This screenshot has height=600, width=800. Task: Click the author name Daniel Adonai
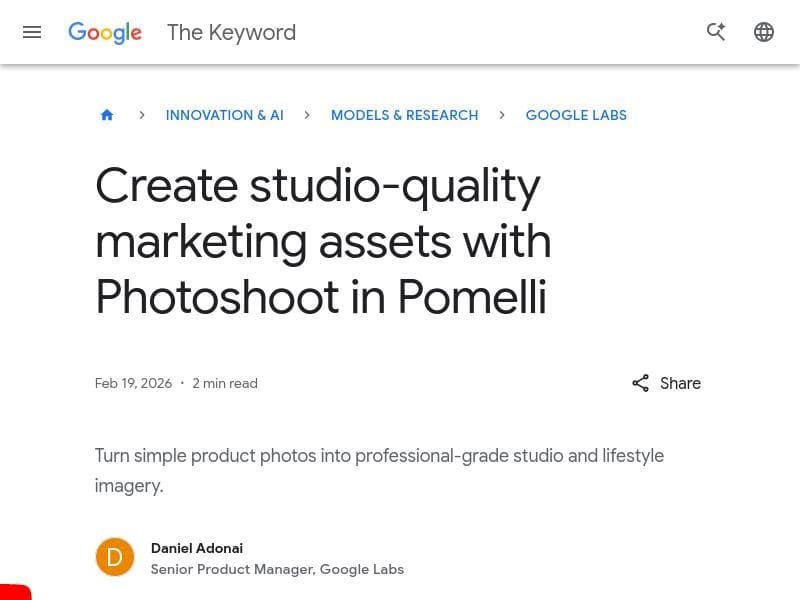(x=196, y=548)
